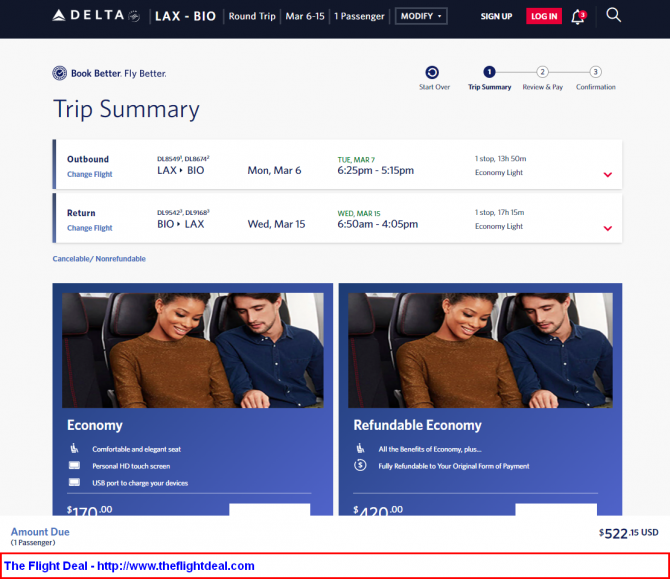Click the Start Over circular arrow icon

click(432, 72)
